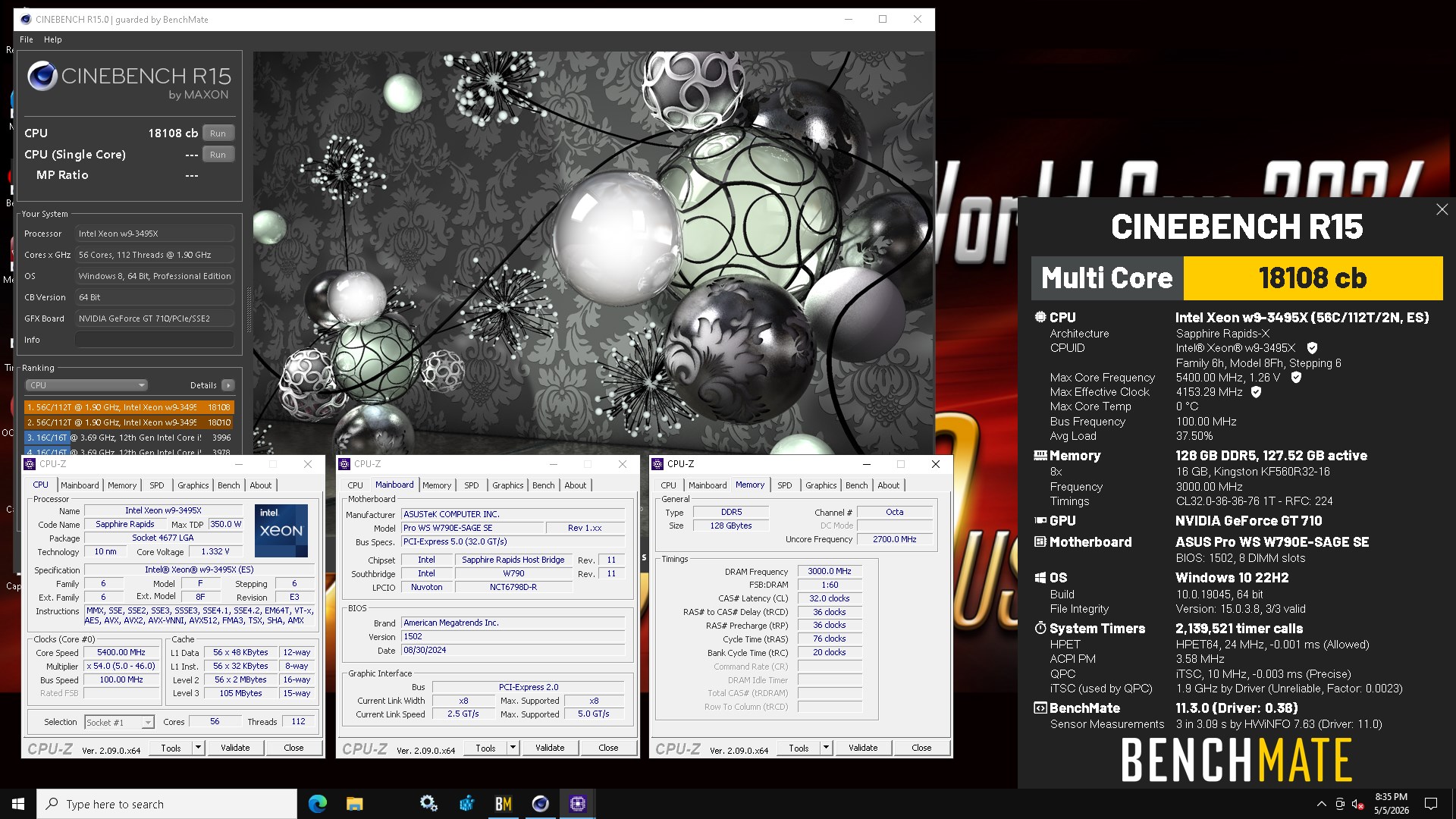Screen dimensions: 1456x819
Task: Click Validate in the first CPU-Z window
Action: click(x=235, y=748)
